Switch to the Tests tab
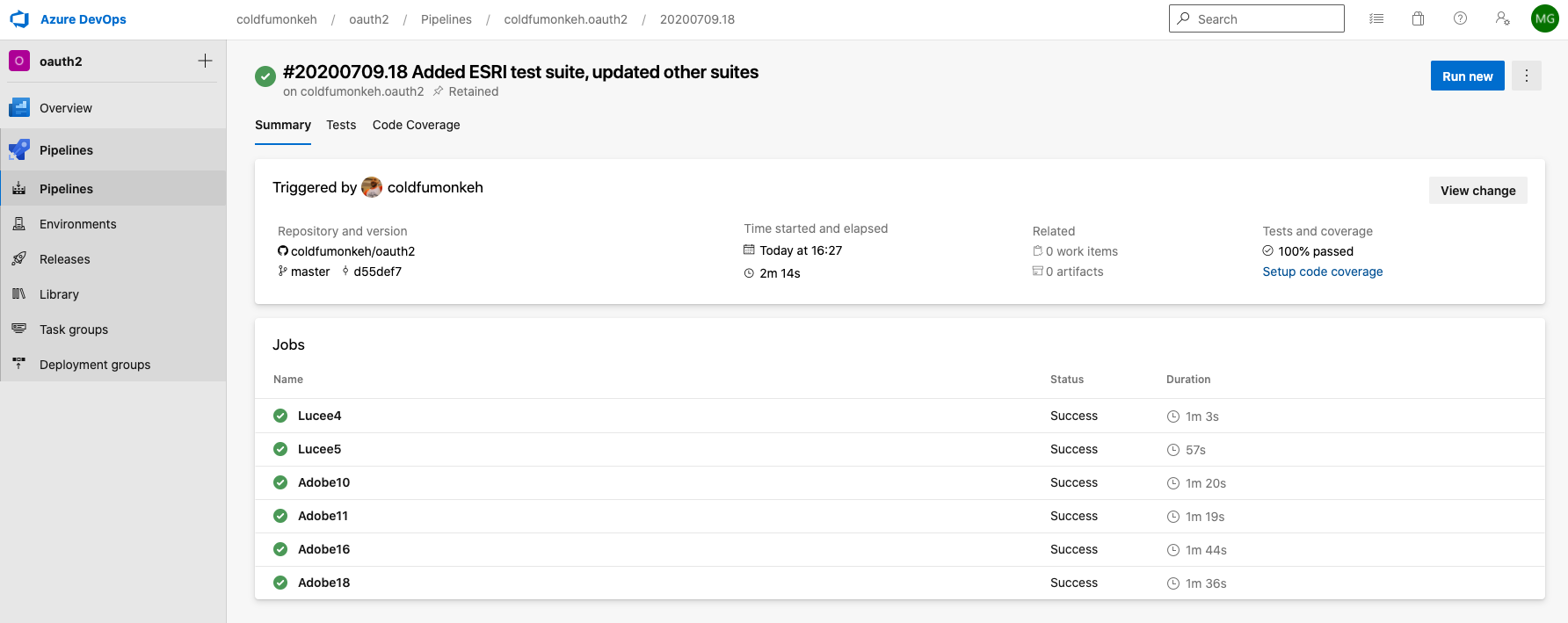This screenshot has width=1568, height=623. coord(341,125)
